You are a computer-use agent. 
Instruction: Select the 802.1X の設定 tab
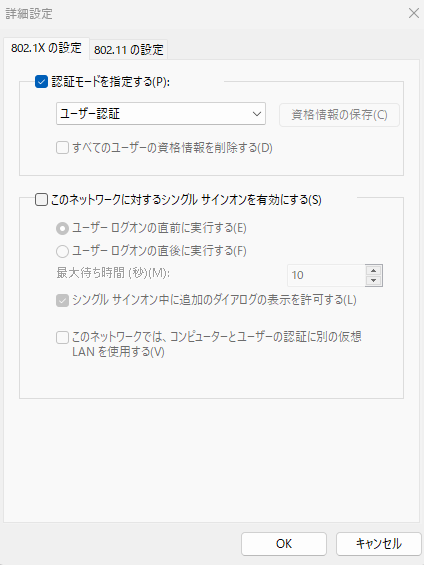click(x=46, y=48)
